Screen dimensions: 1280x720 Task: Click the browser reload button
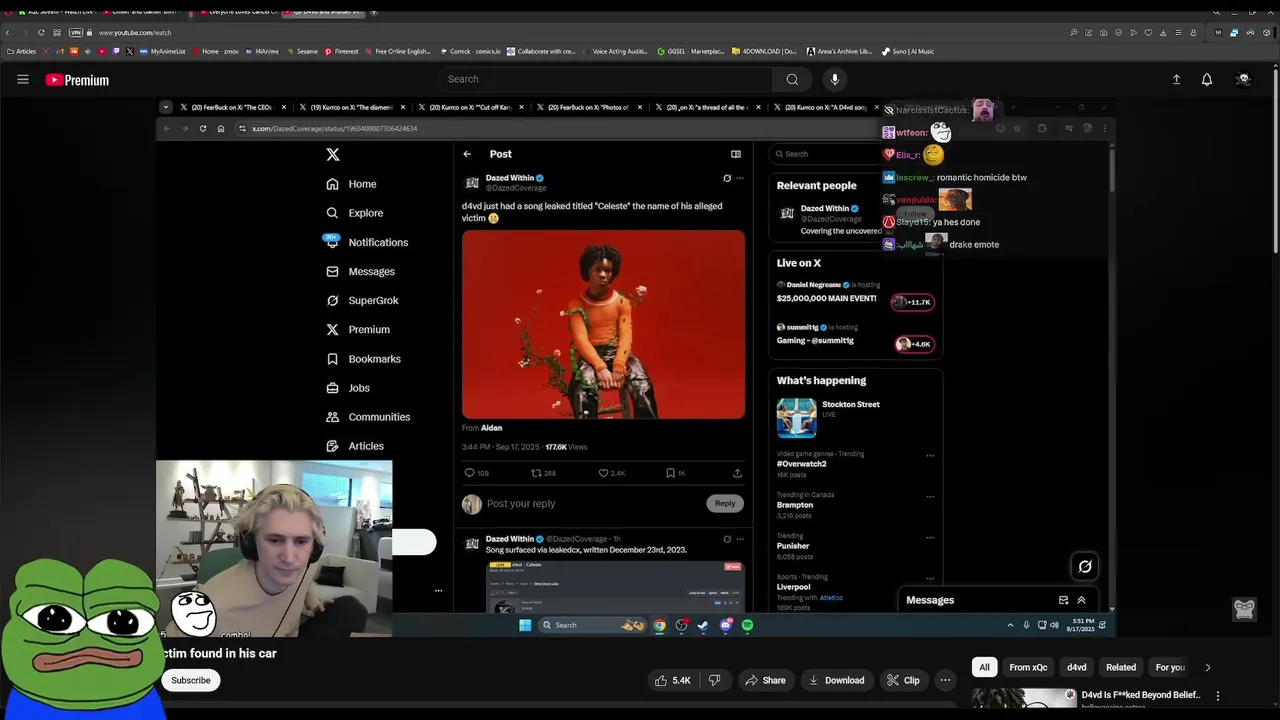pyautogui.click(x=41, y=32)
